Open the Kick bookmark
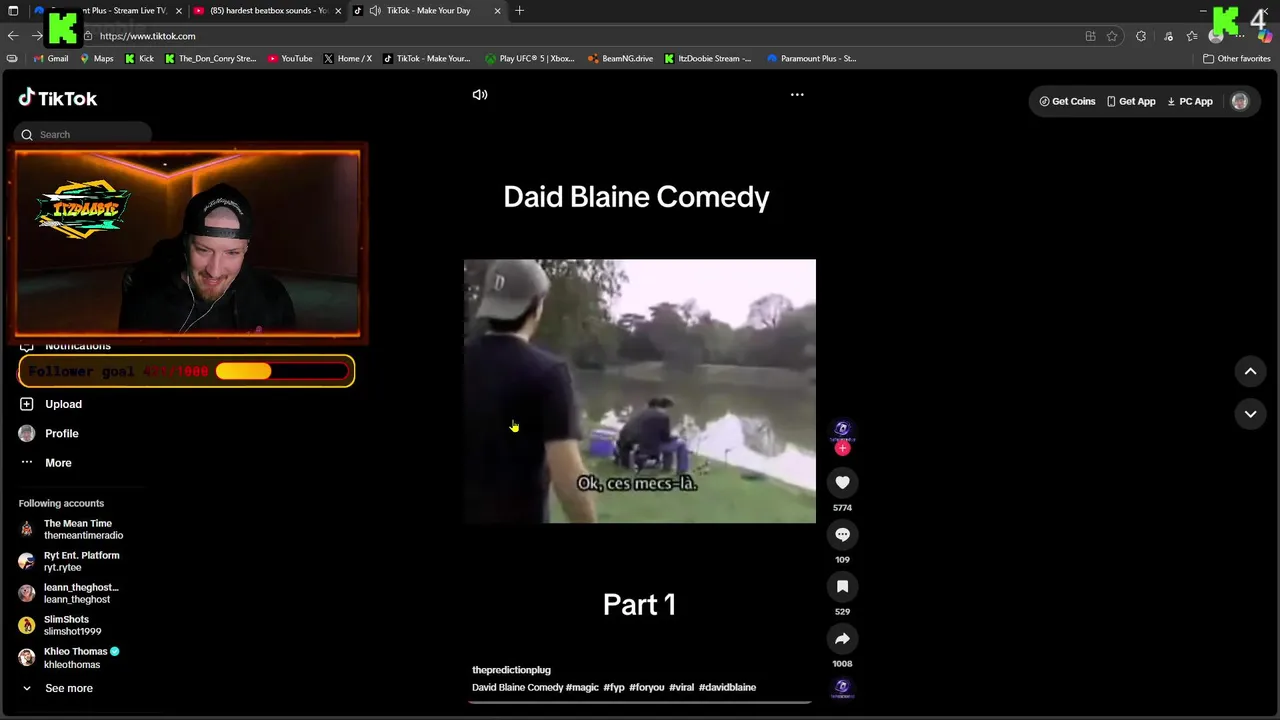This screenshot has width=1280, height=720. [x=139, y=58]
